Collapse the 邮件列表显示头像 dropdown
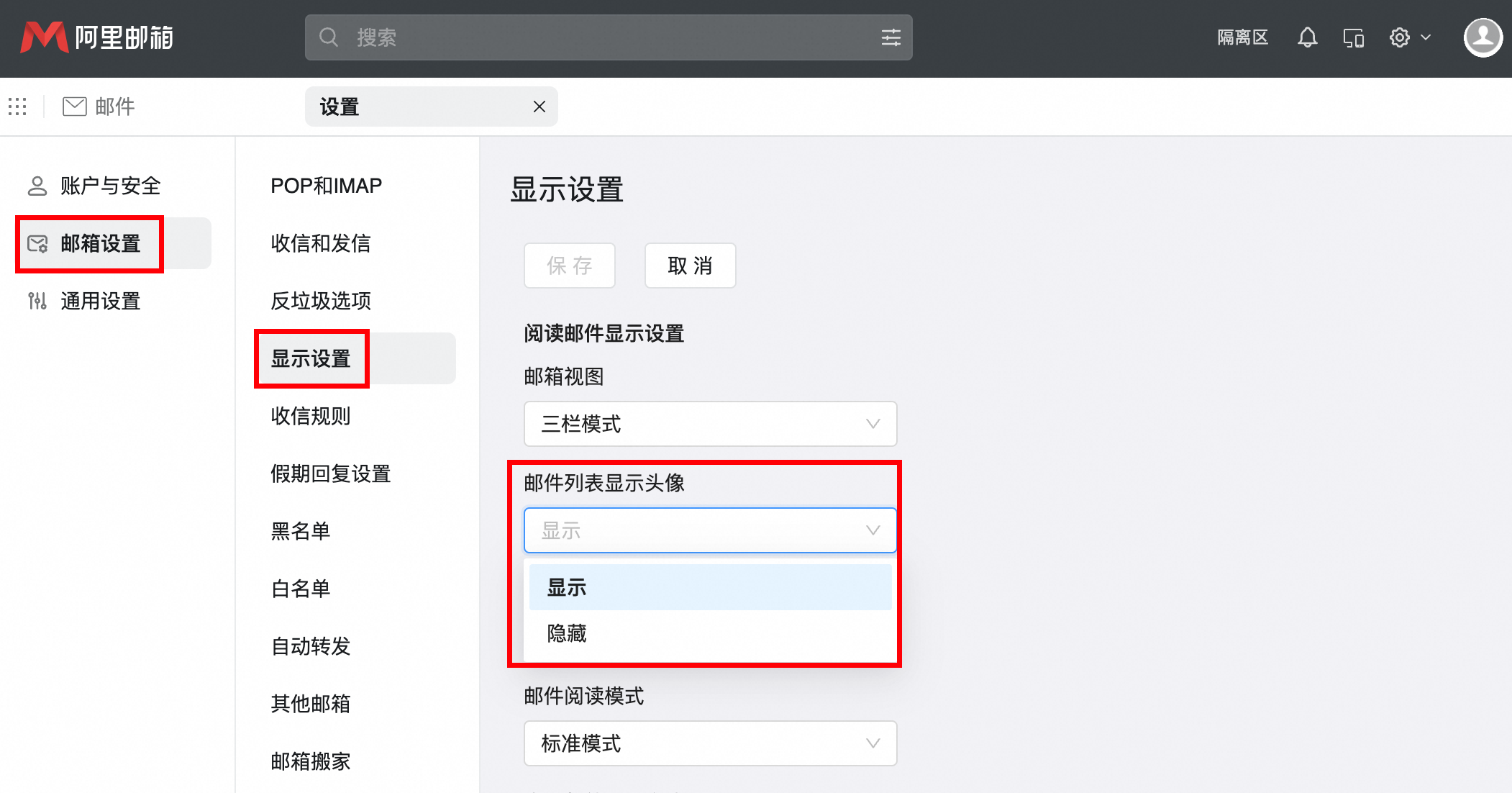Image resolution: width=1512 pixels, height=793 pixels. 709,530
